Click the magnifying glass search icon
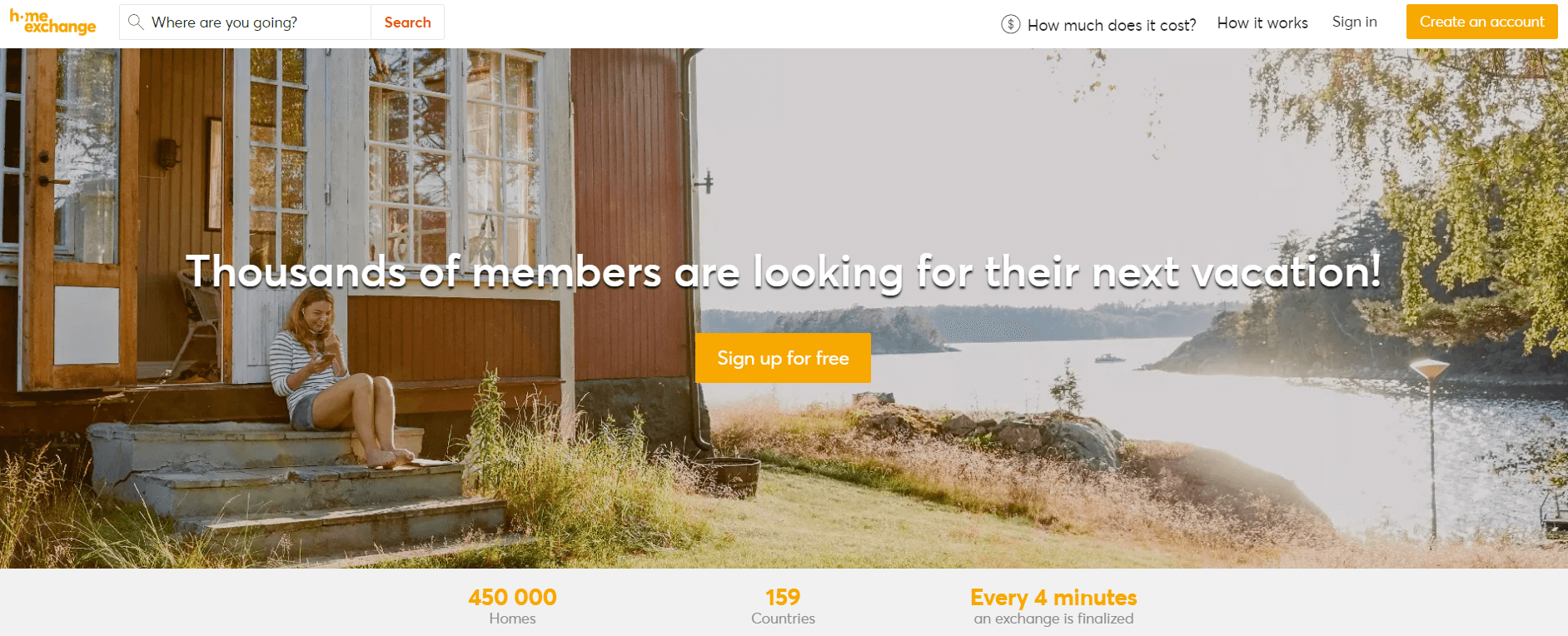The height and width of the screenshot is (636, 1568). (x=136, y=22)
